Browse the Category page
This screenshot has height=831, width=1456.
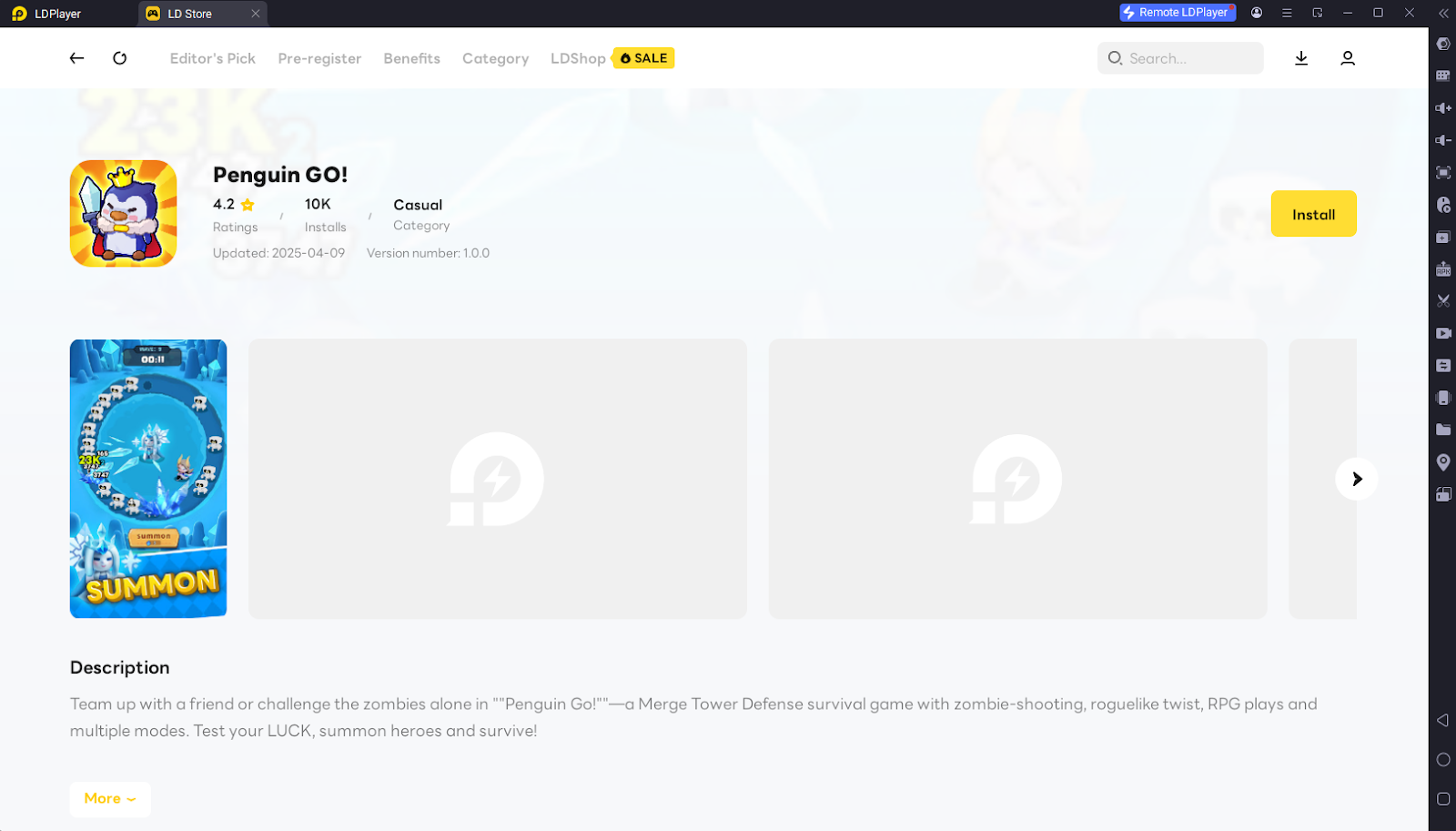click(x=496, y=58)
